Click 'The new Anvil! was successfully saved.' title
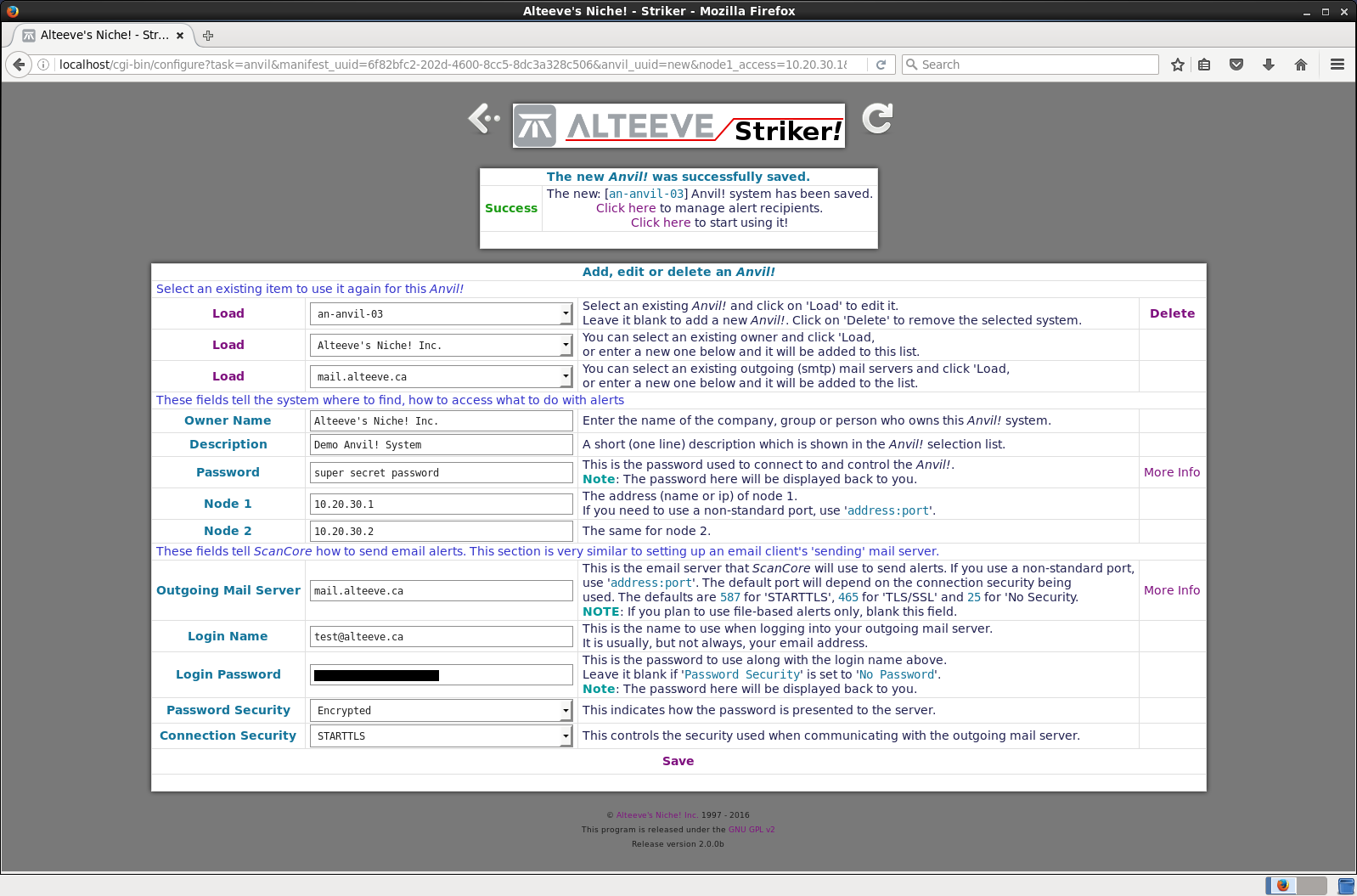Image resolution: width=1357 pixels, height=896 pixels. coord(678,177)
